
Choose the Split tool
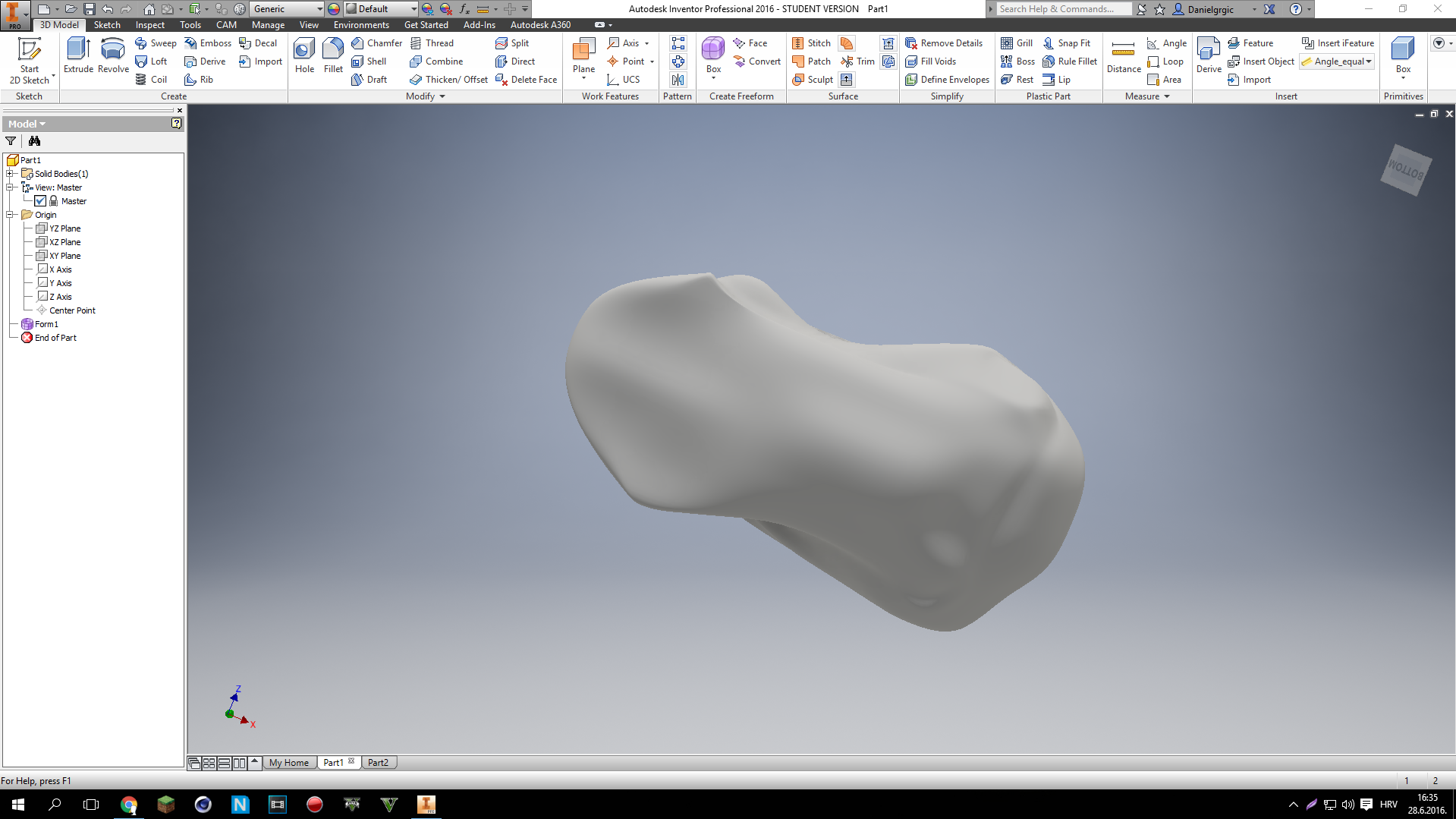pos(512,43)
